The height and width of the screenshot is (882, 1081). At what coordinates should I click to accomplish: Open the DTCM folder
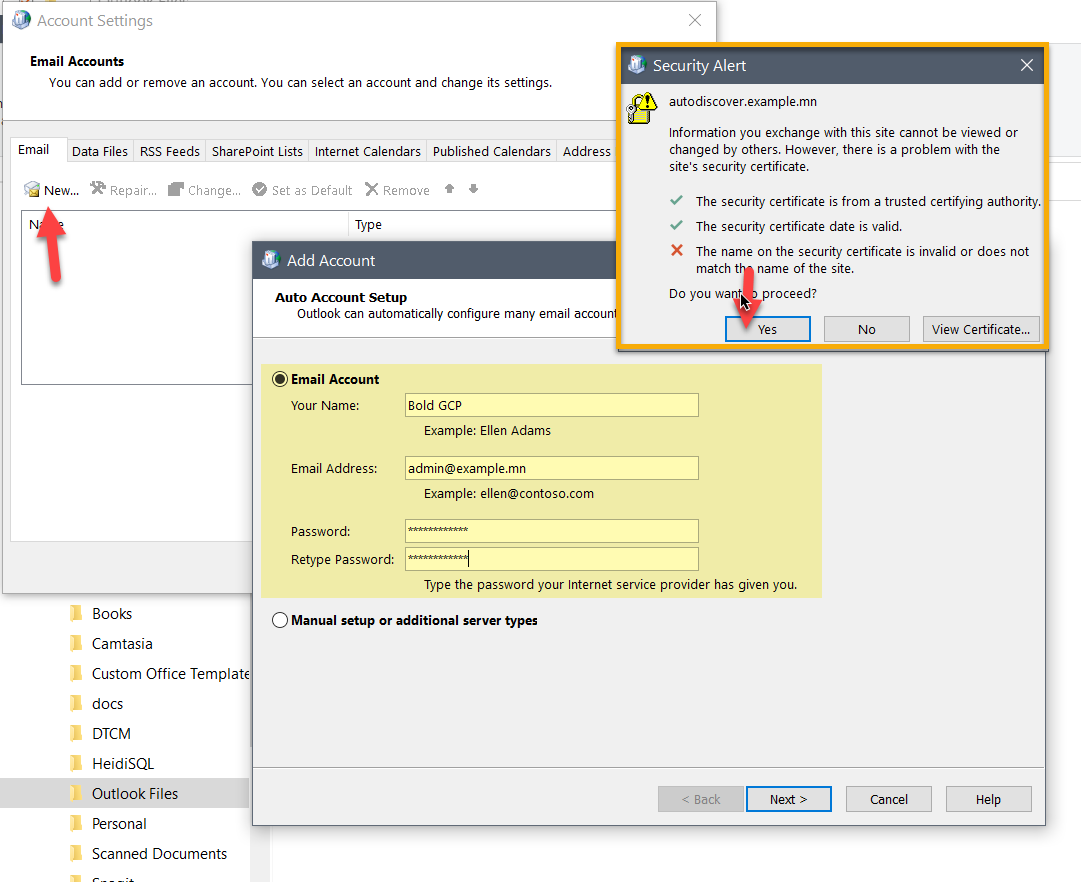click(111, 734)
